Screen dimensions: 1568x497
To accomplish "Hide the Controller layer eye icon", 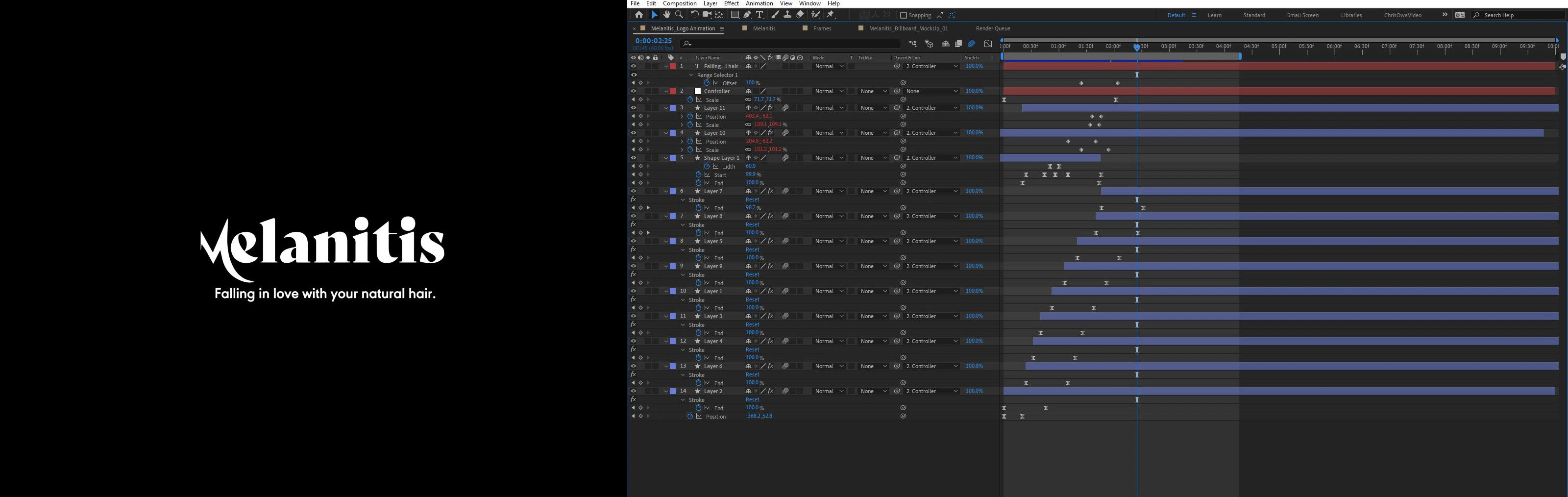I will click(633, 91).
